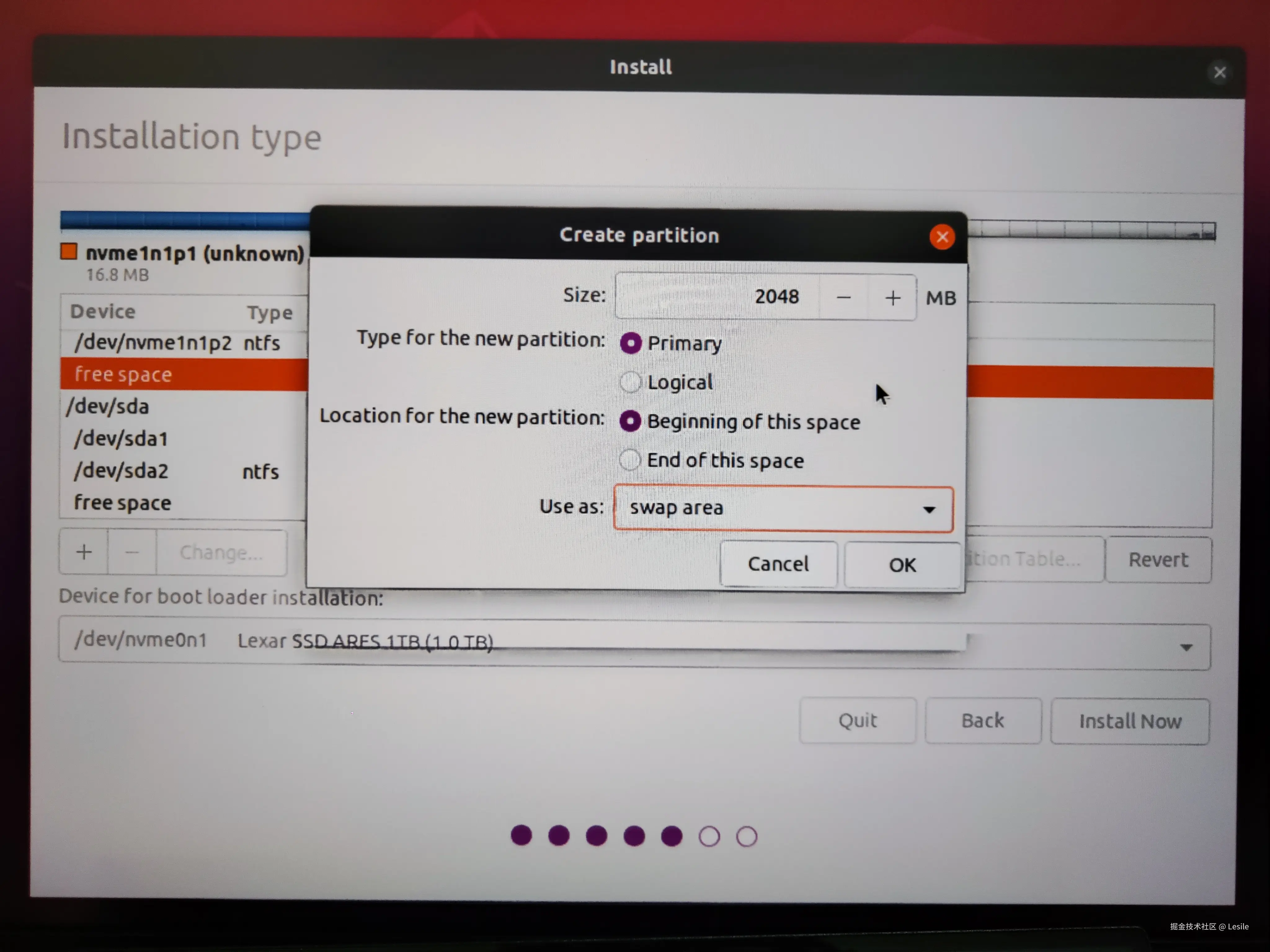Click the Revert button
Screen dimensions: 1270x952
pyautogui.click(x=1158, y=559)
